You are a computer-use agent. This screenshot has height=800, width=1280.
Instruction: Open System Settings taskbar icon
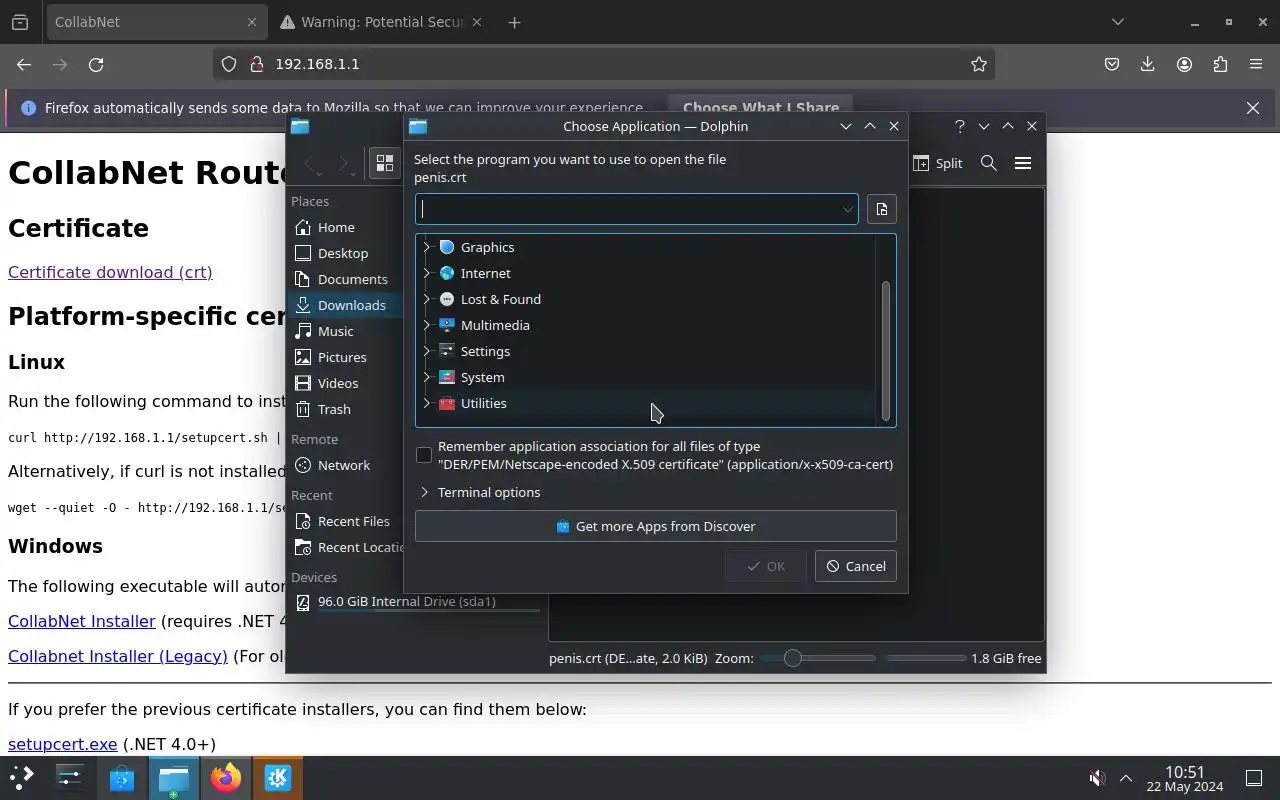(x=70, y=777)
